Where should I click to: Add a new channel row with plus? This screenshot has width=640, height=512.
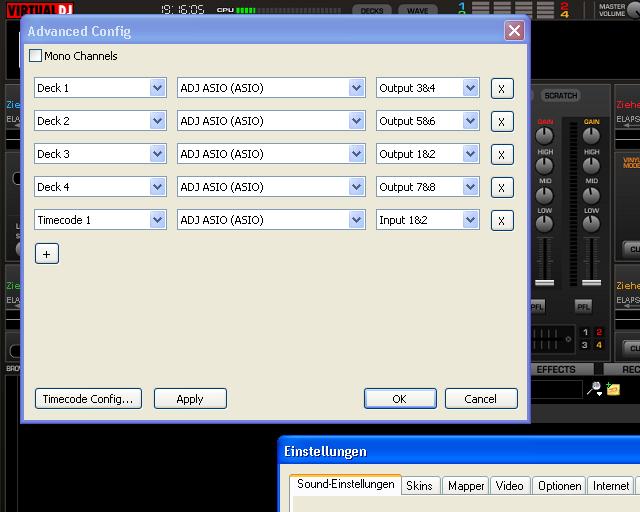pos(46,254)
